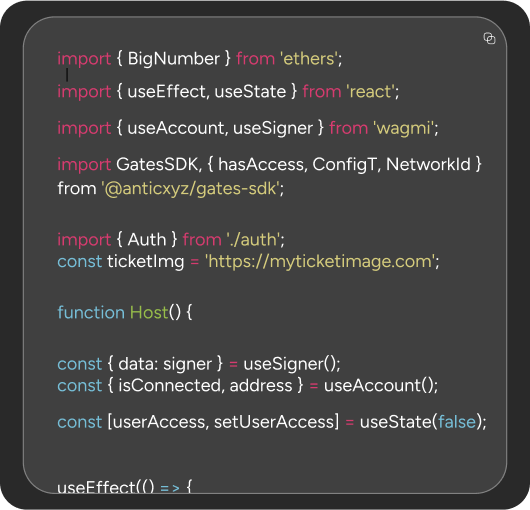The image size is (530, 510).
Task: Click the myticketimage.com URL string
Action: 319,262
